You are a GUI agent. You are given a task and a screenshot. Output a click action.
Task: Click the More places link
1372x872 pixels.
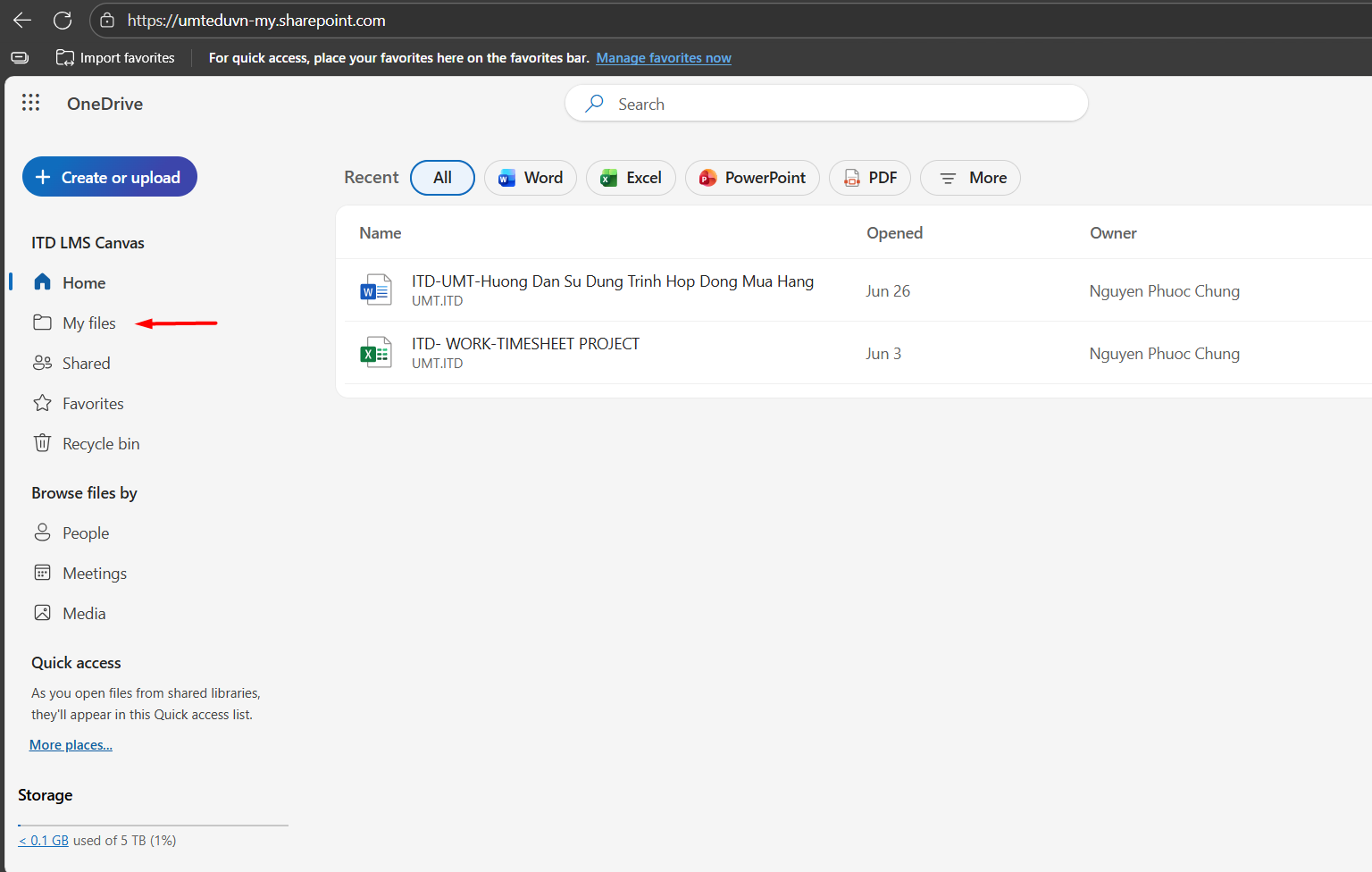pos(71,745)
